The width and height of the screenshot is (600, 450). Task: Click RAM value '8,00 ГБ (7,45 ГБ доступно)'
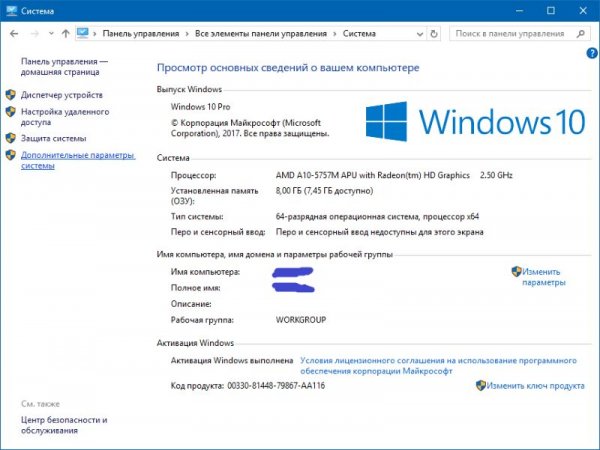click(x=324, y=191)
